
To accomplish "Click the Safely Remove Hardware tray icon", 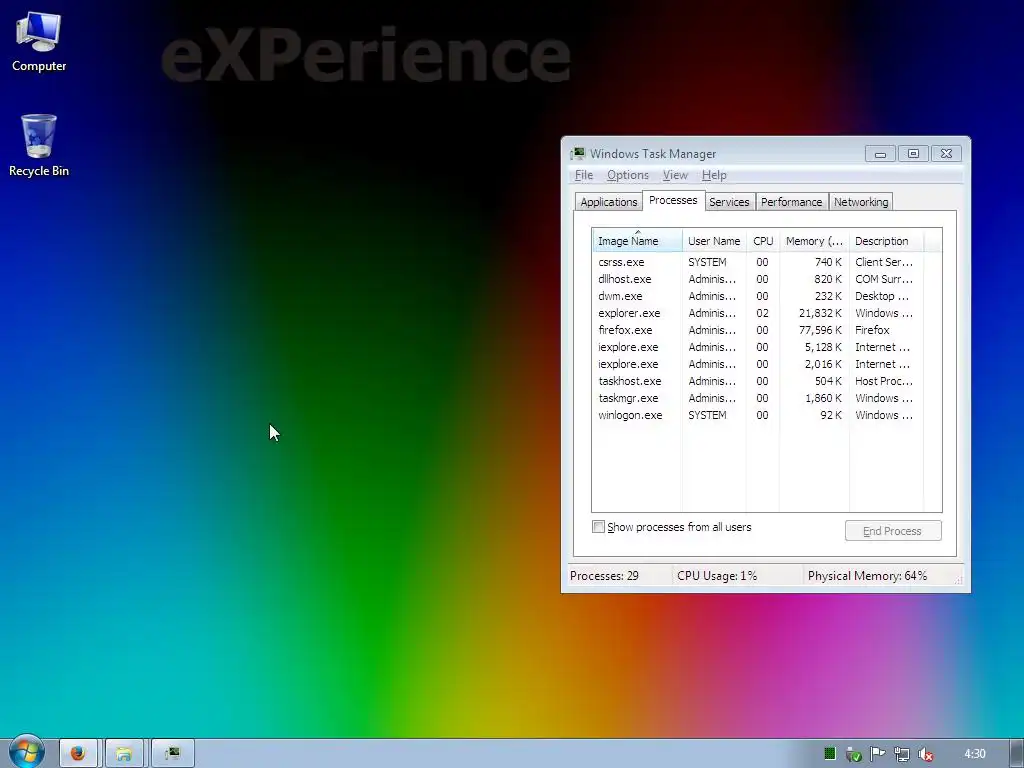I will [854, 754].
